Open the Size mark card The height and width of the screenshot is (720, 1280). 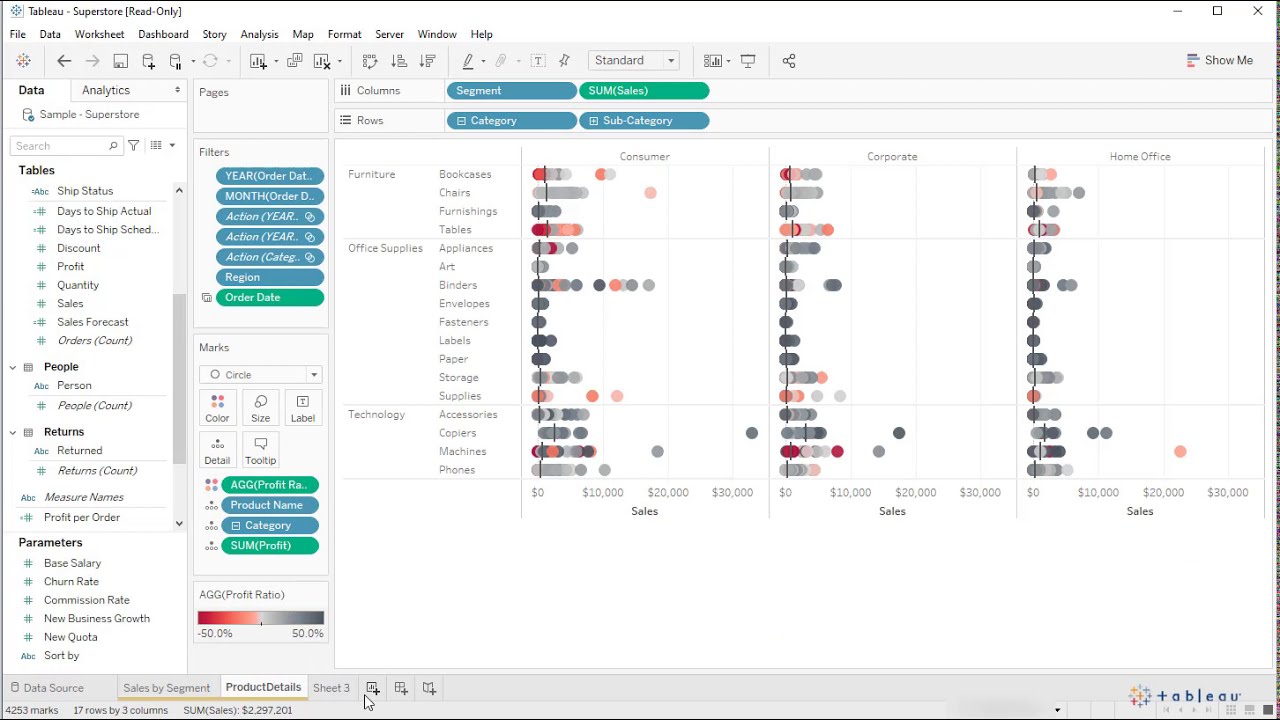coord(260,408)
